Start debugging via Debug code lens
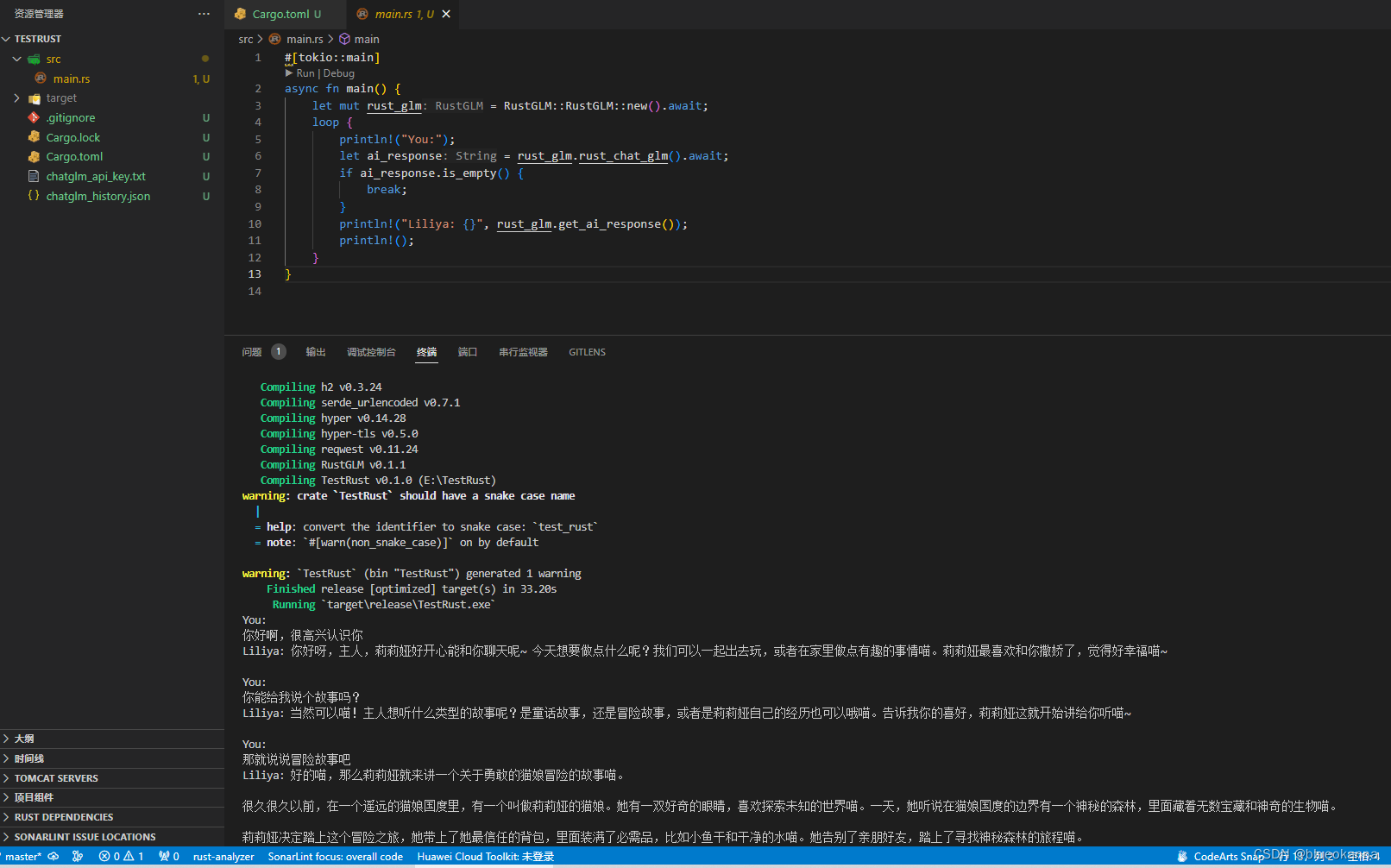1391x868 pixels. [339, 74]
